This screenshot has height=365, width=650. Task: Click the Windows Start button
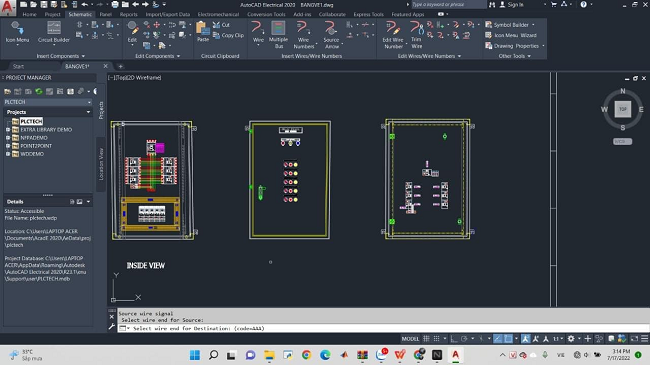[x=194, y=355]
